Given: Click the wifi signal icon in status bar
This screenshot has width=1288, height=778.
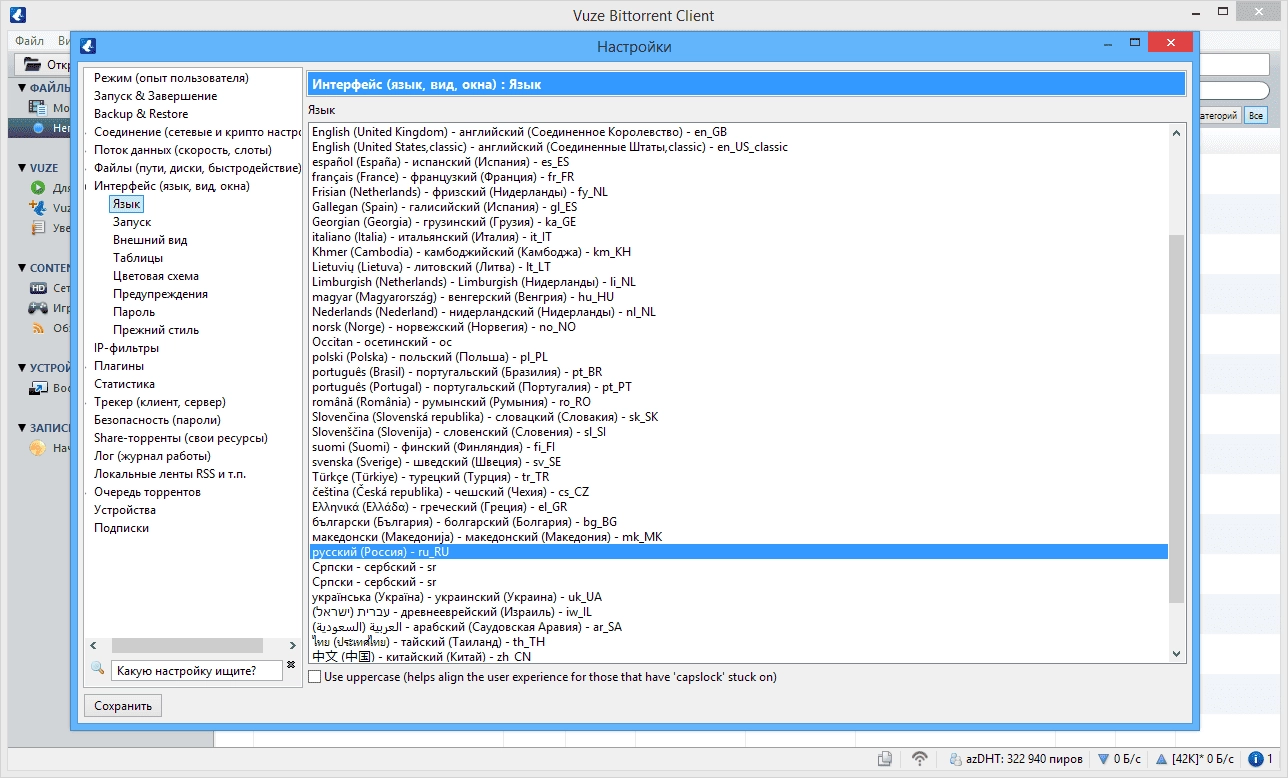Looking at the screenshot, I should pos(920,759).
